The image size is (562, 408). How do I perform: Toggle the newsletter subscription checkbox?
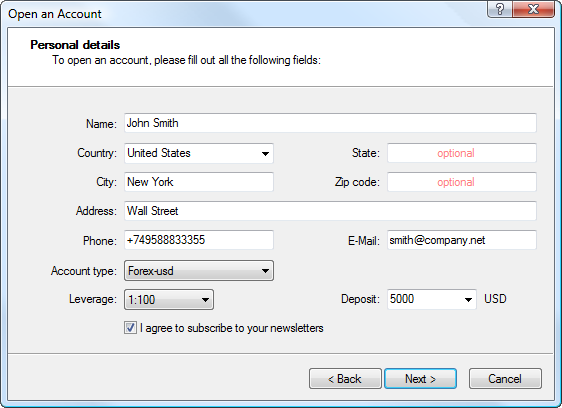click(130, 328)
